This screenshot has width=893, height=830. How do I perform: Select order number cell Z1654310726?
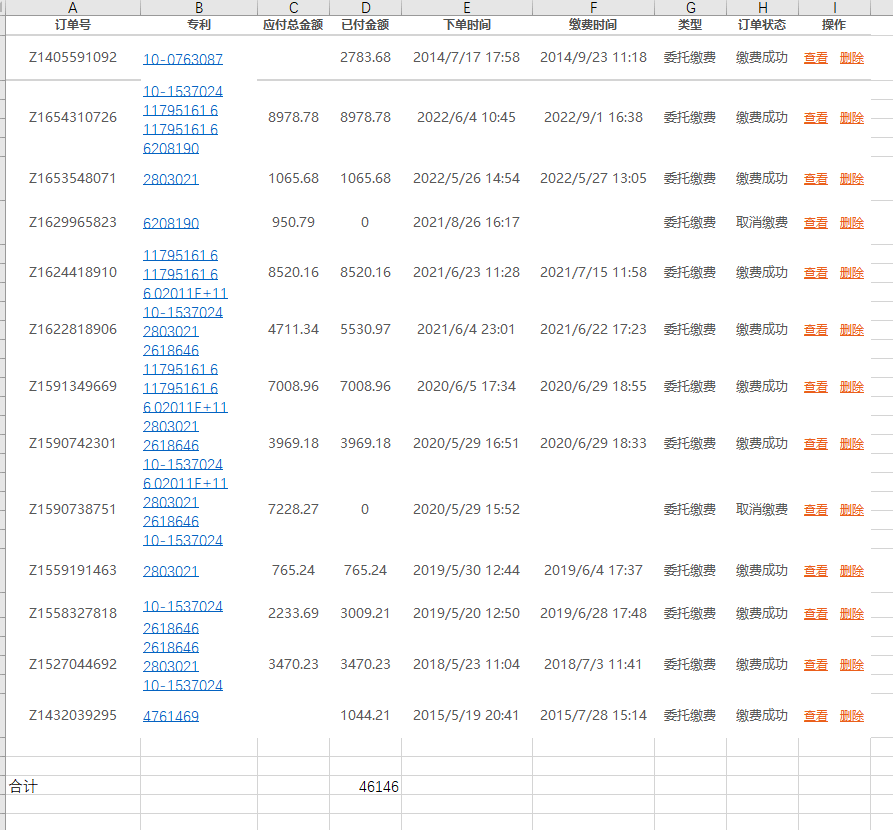click(73, 117)
